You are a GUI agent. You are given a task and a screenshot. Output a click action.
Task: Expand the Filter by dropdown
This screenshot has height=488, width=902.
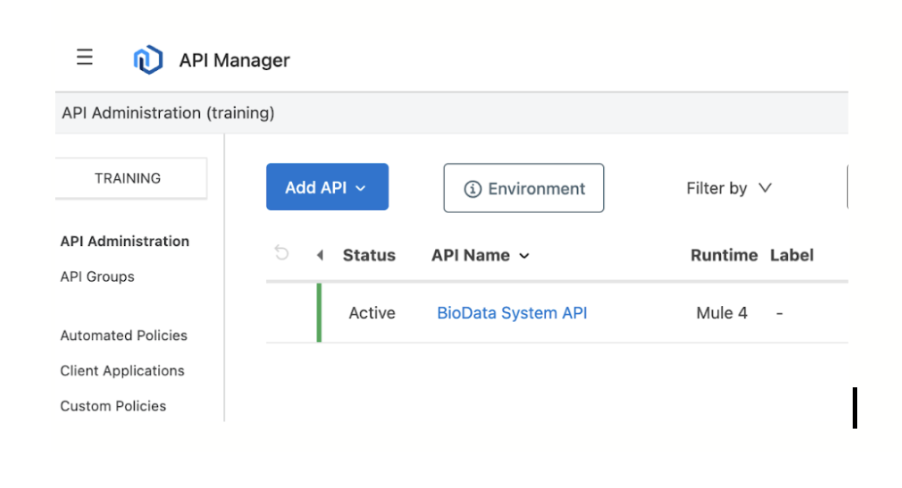(729, 188)
